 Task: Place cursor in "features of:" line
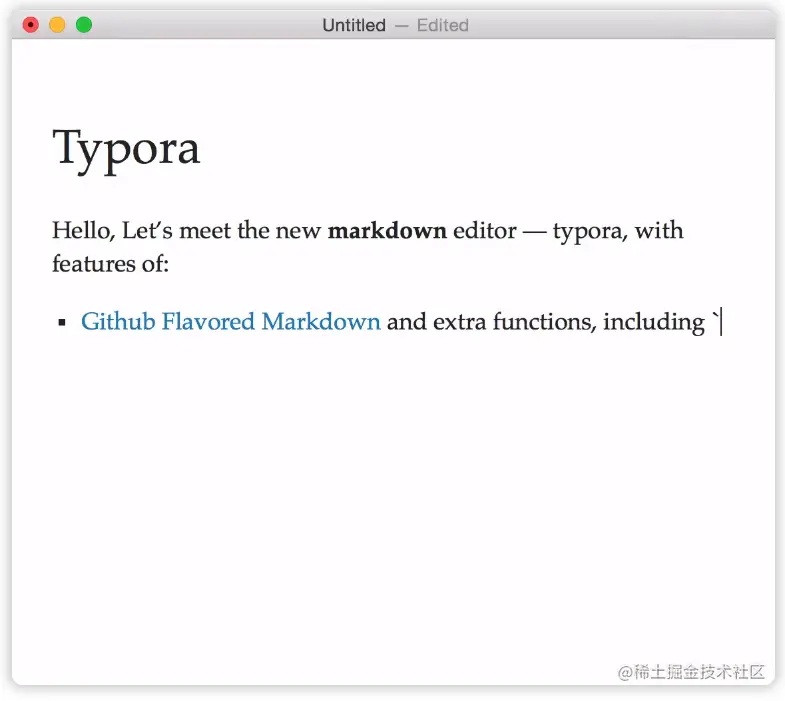111,264
